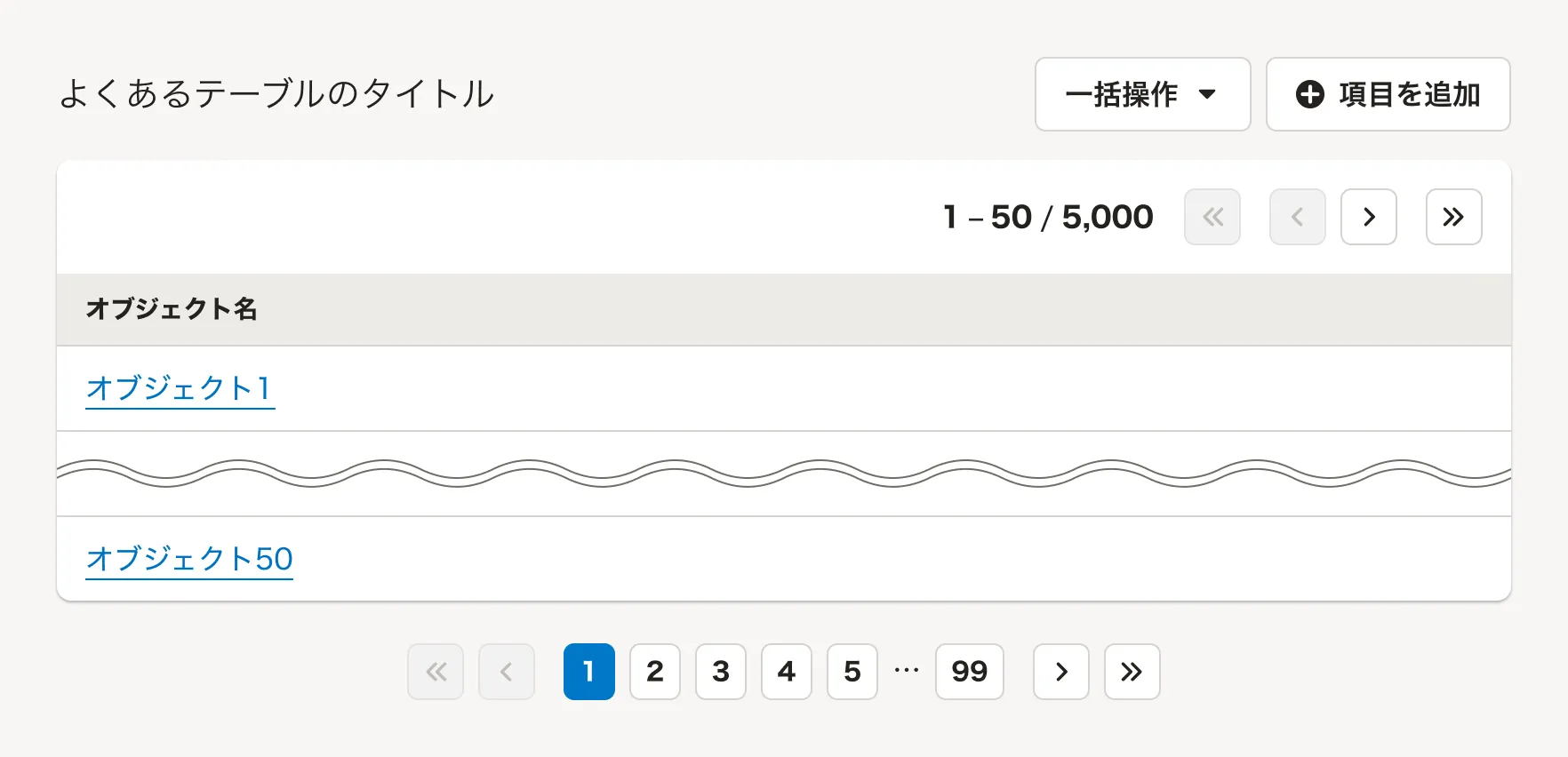The image size is (1568, 757).
Task: Go to page 5 in bottom pagination
Action: coord(852,672)
